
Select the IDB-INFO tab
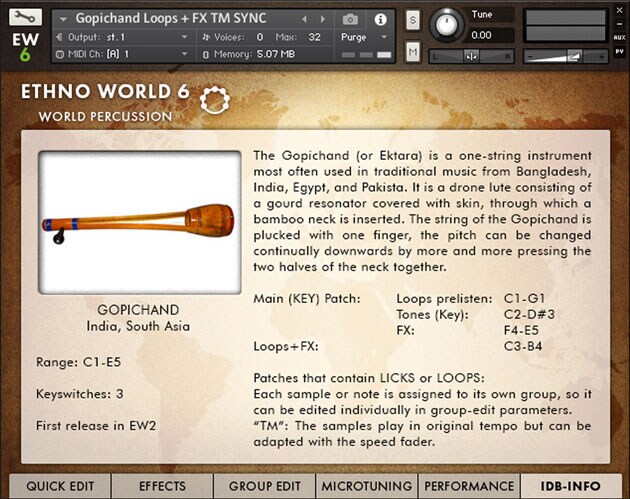pyautogui.click(x=571, y=486)
